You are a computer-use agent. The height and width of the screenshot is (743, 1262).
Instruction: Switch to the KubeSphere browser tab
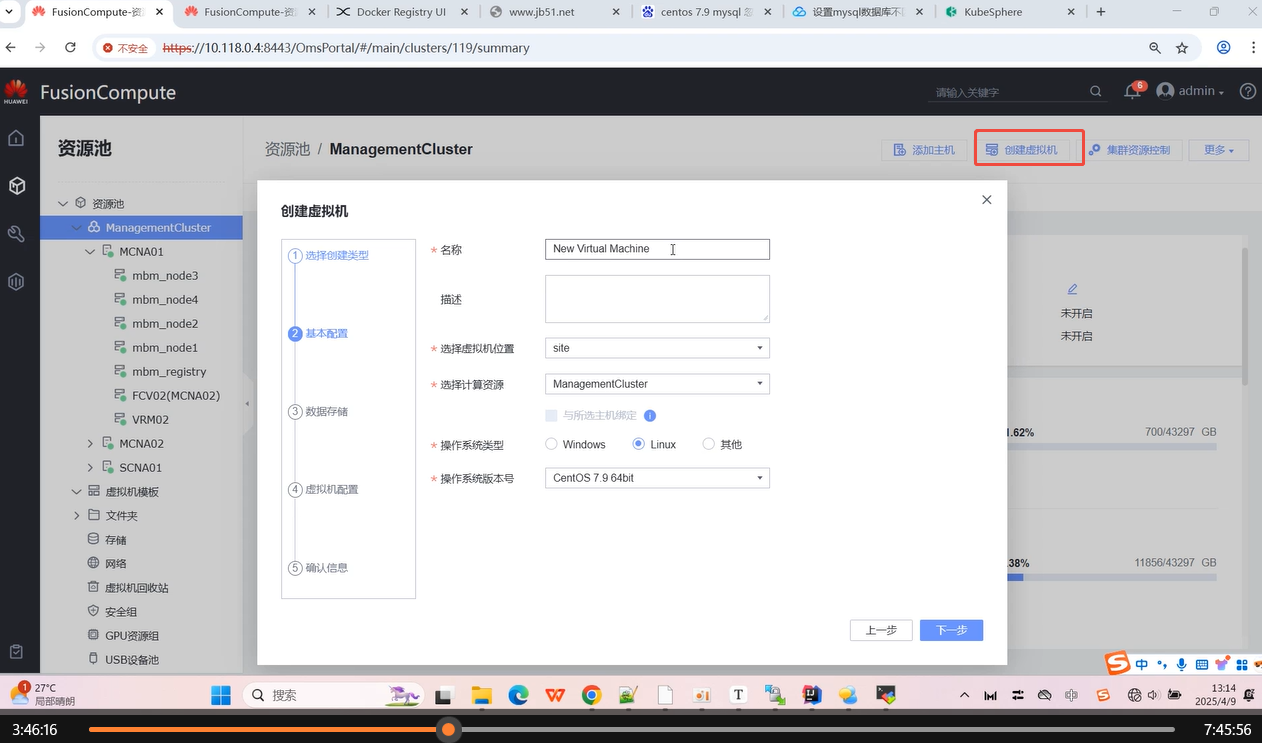pos(1005,12)
